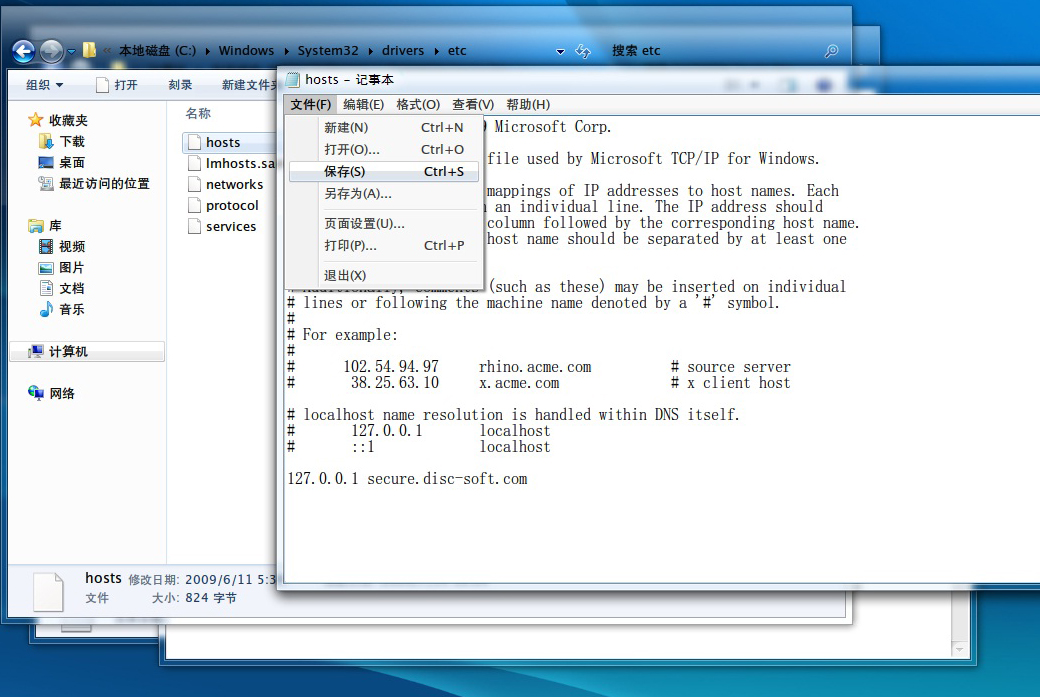Choose 退出(X) from the file menu

coord(384,275)
